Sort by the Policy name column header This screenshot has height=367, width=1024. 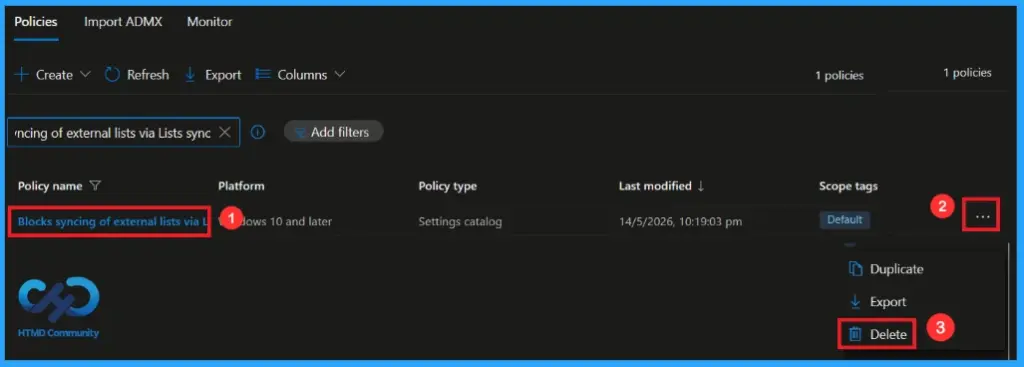[x=50, y=186]
